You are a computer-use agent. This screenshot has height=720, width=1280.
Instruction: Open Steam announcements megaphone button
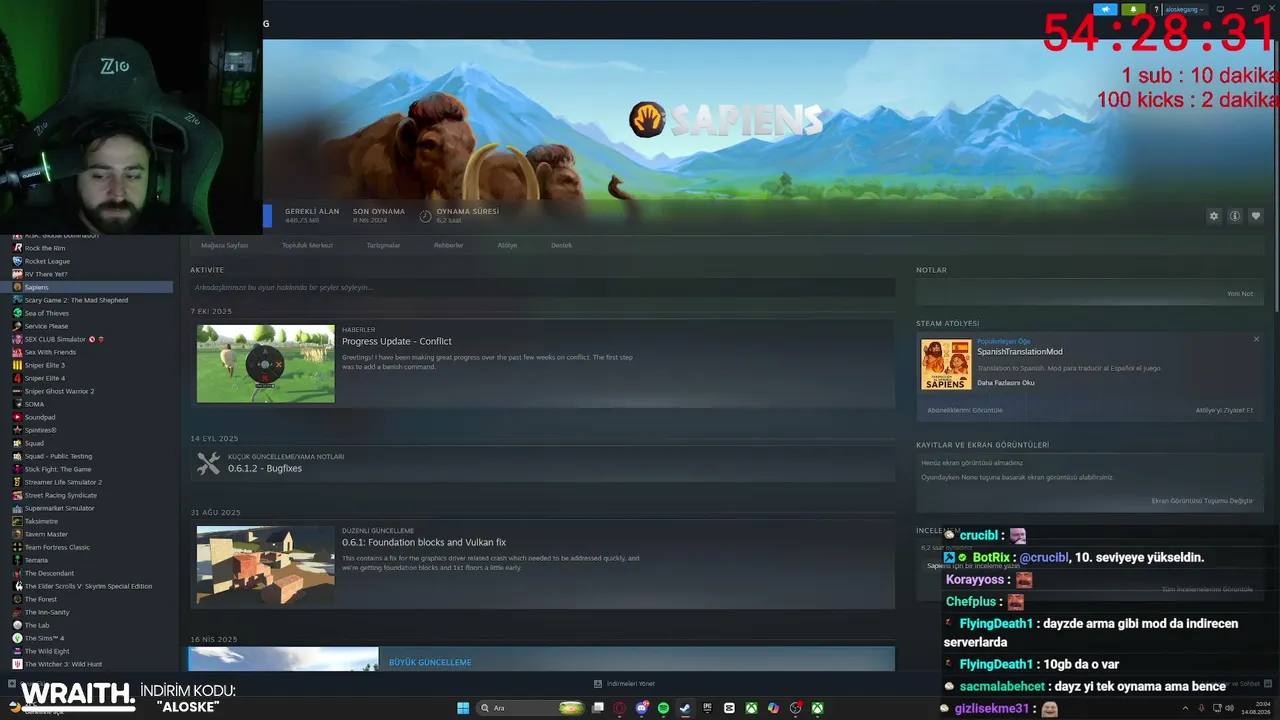[1105, 9]
